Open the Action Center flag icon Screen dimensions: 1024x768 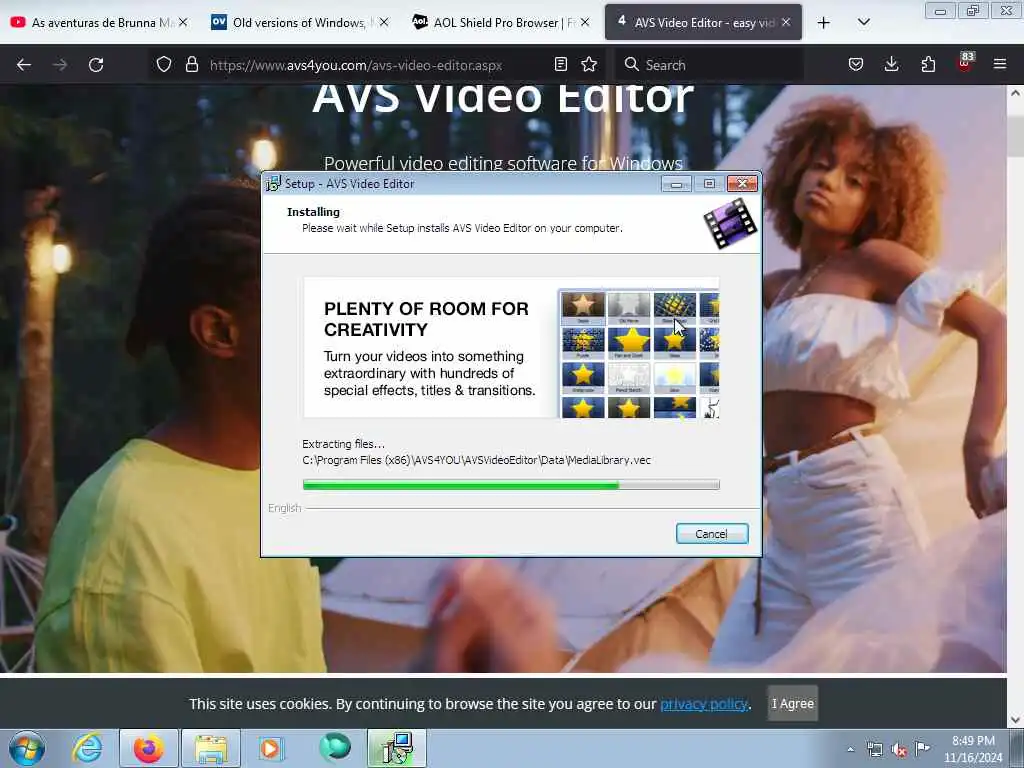click(x=922, y=748)
